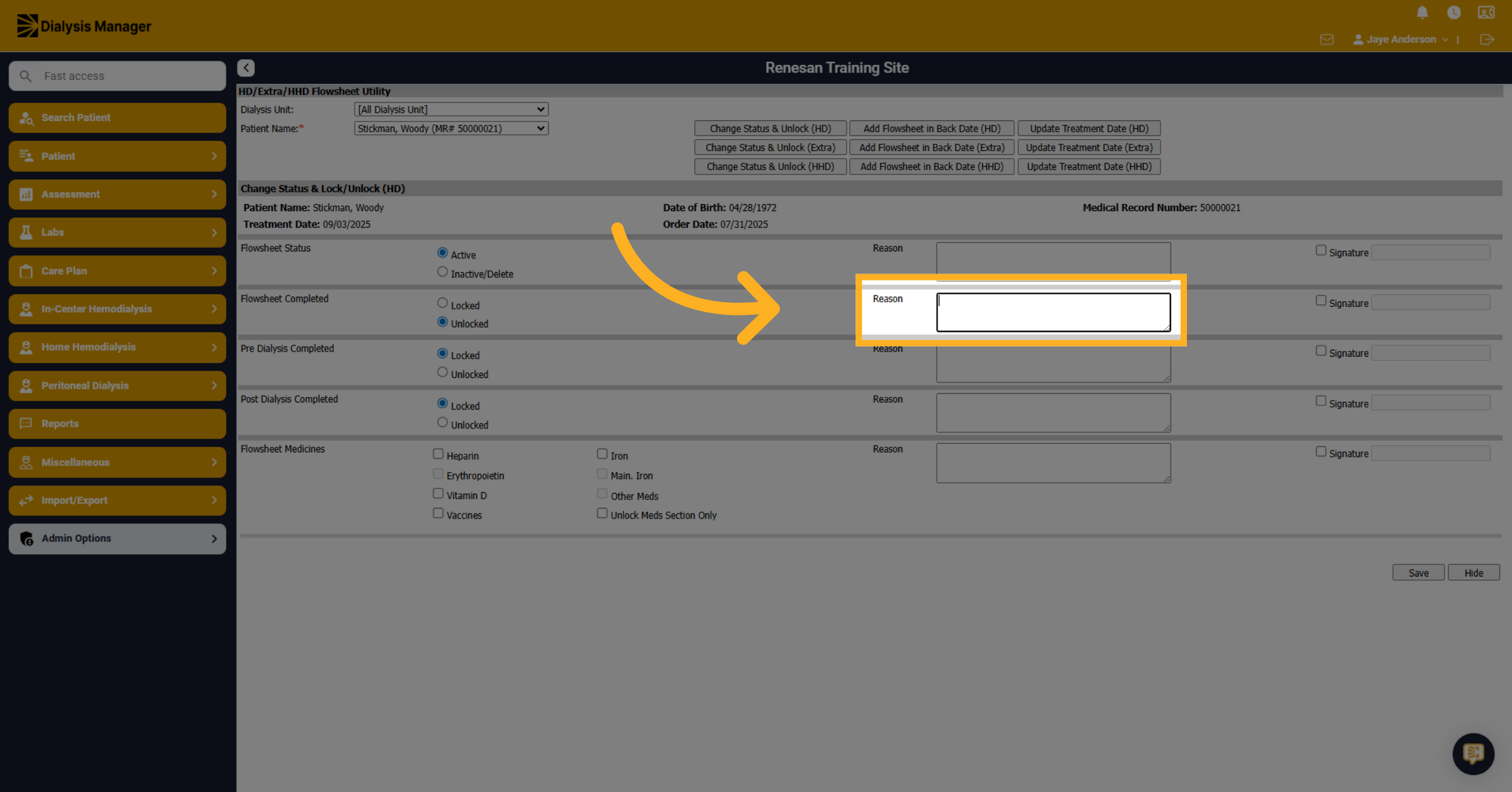The image size is (1512, 792).
Task: Open In-Center Hemodialysis menu
Action: pos(117,309)
